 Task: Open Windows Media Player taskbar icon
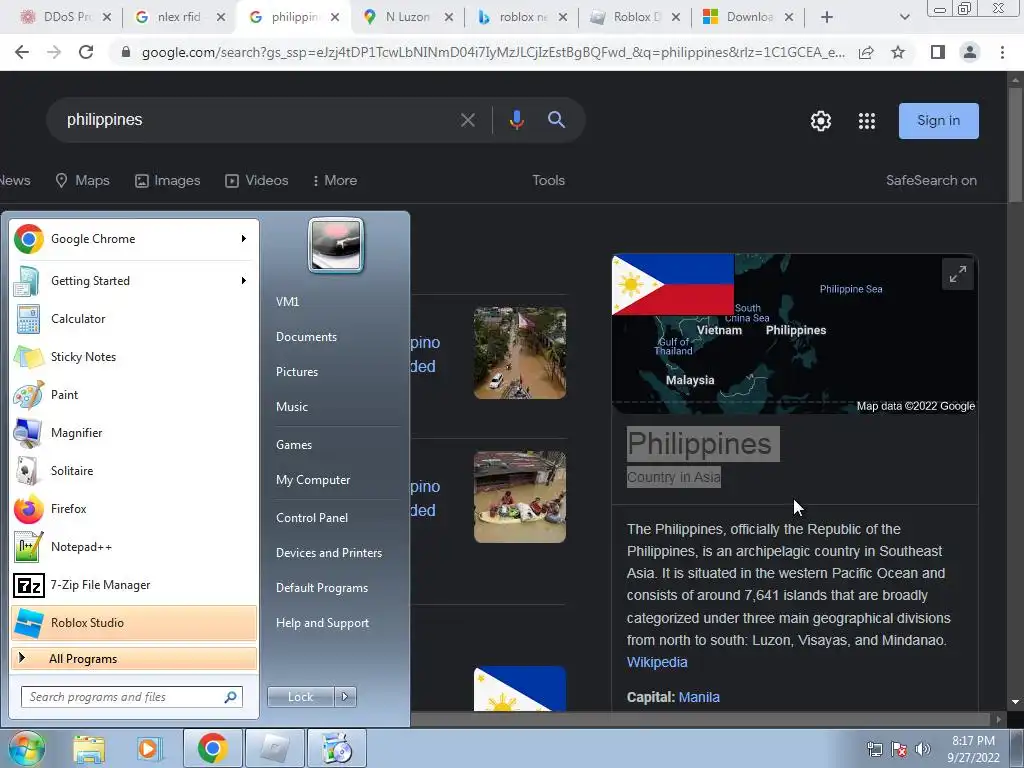149,748
